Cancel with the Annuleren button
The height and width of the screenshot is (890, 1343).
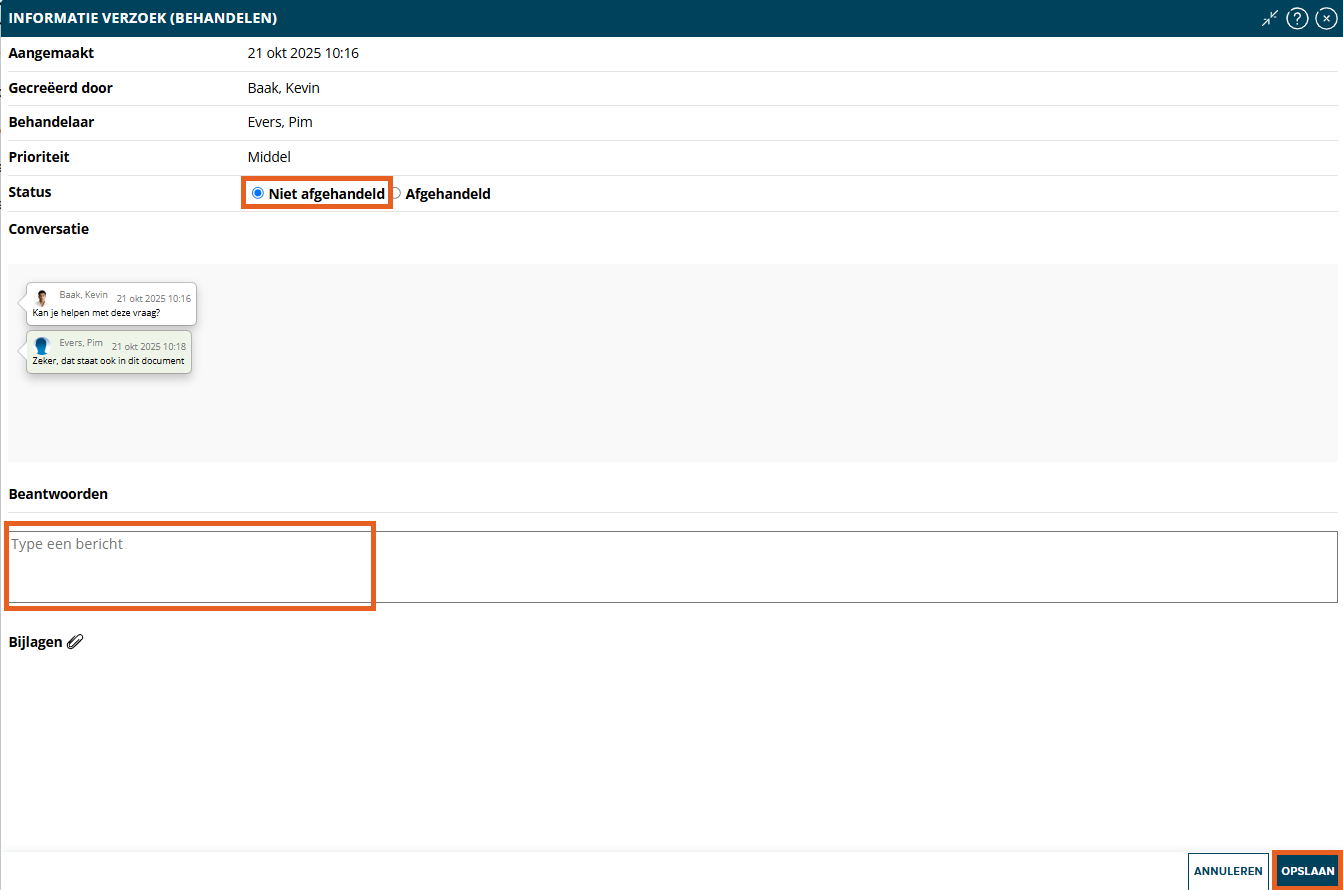pyautogui.click(x=1227, y=871)
